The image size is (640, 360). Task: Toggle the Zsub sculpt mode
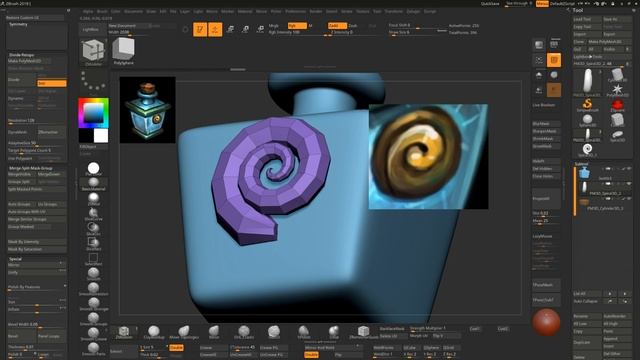click(353, 25)
